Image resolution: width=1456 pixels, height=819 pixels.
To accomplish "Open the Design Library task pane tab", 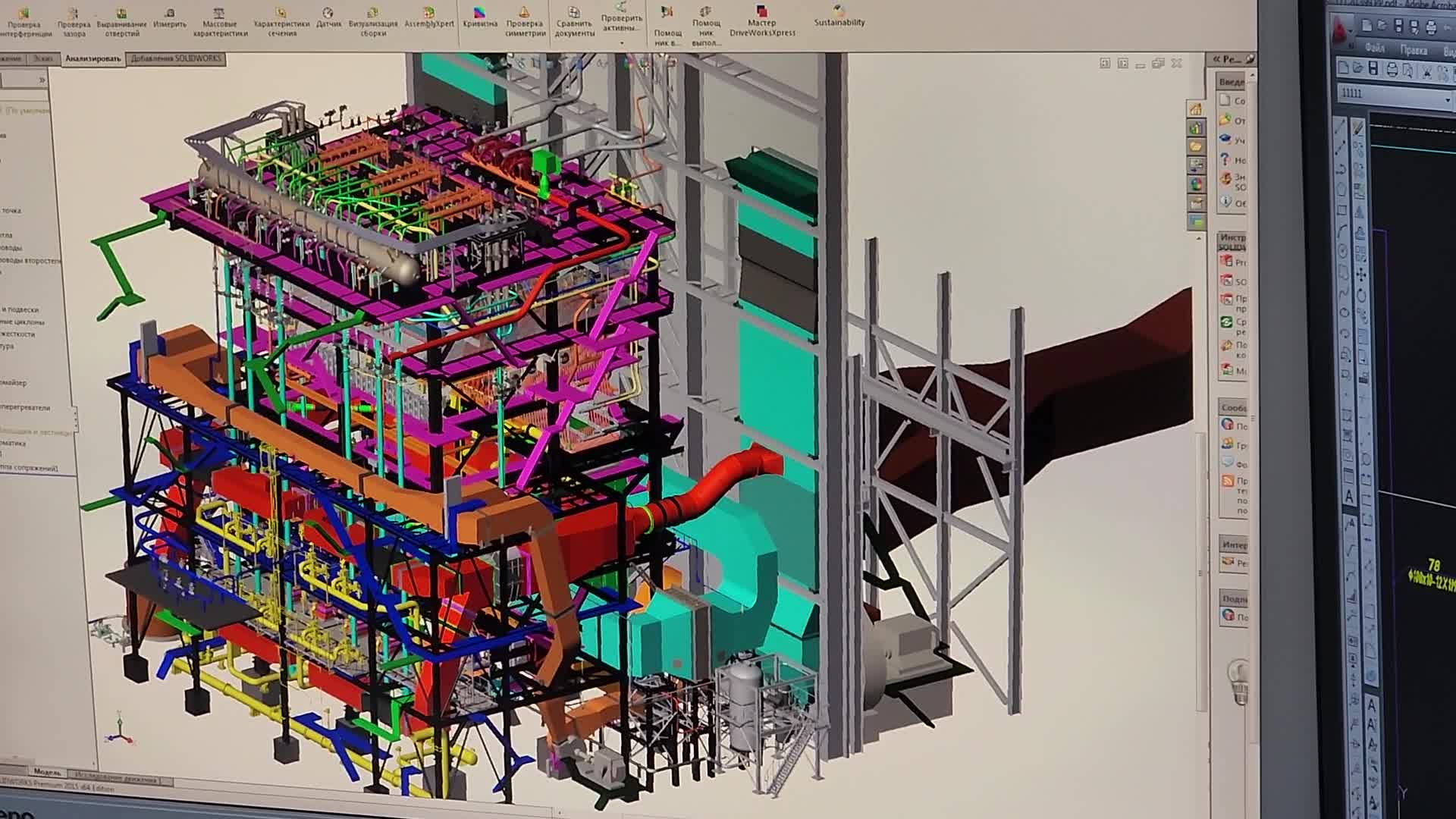I will click(1196, 127).
